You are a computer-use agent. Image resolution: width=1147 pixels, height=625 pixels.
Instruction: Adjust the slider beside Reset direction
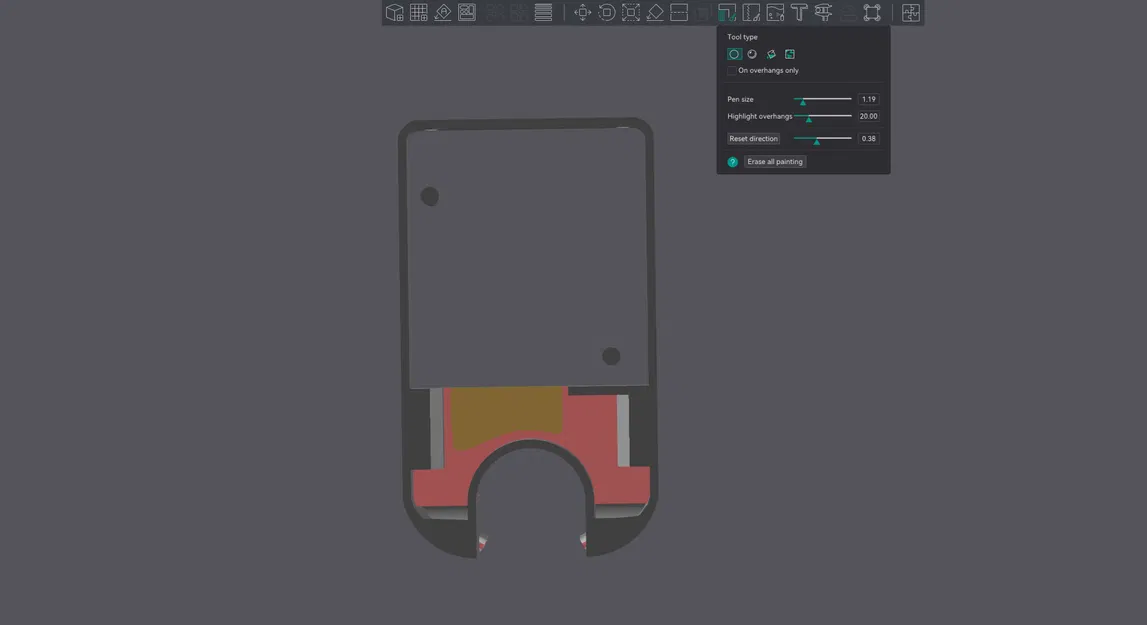(823, 138)
